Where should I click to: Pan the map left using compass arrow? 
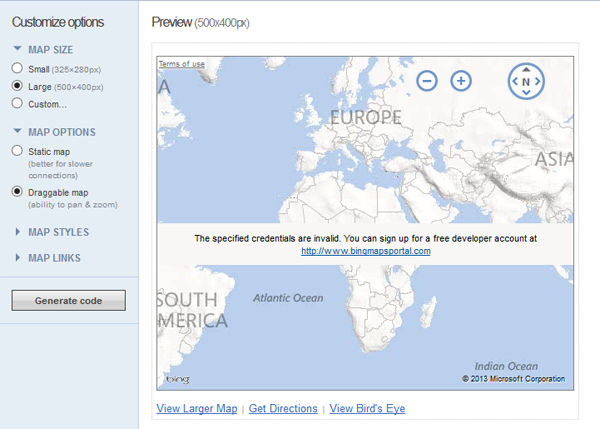tap(515, 81)
